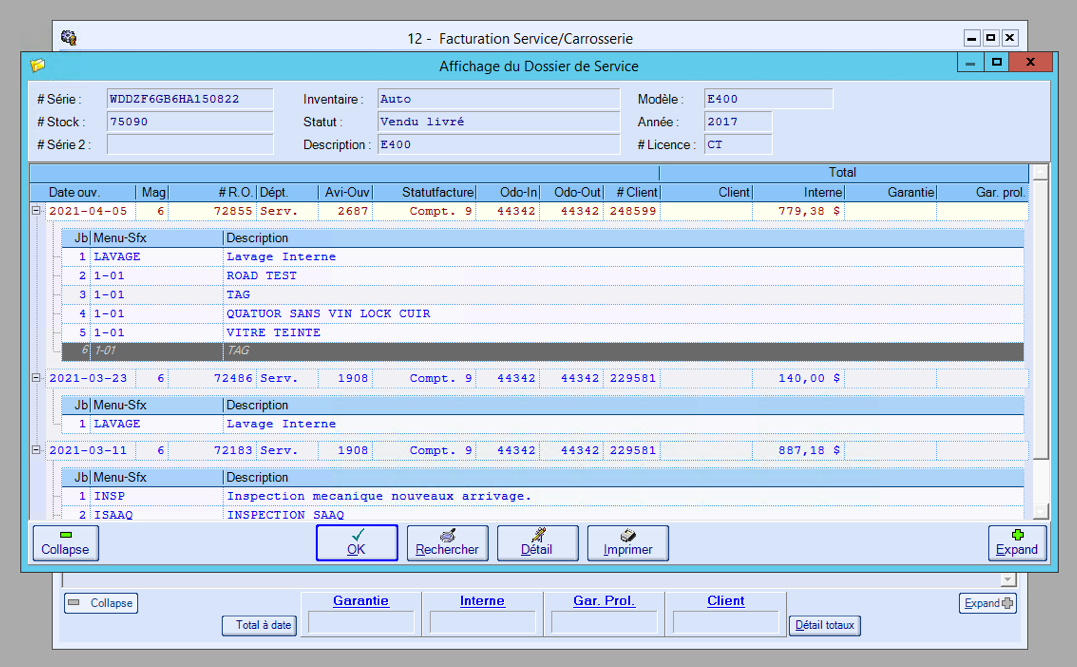The width and height of the screenshot is (1077, 667).
Task: Open the Gar. Prol. link
Action: tap(604, 600)
